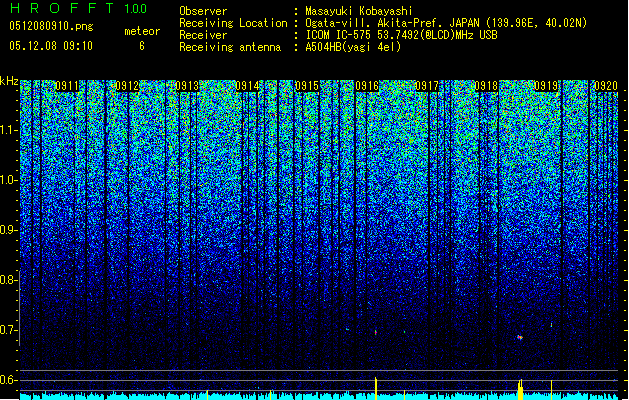Click the bright red meteor echo near 0919

(x=520, y=337)
